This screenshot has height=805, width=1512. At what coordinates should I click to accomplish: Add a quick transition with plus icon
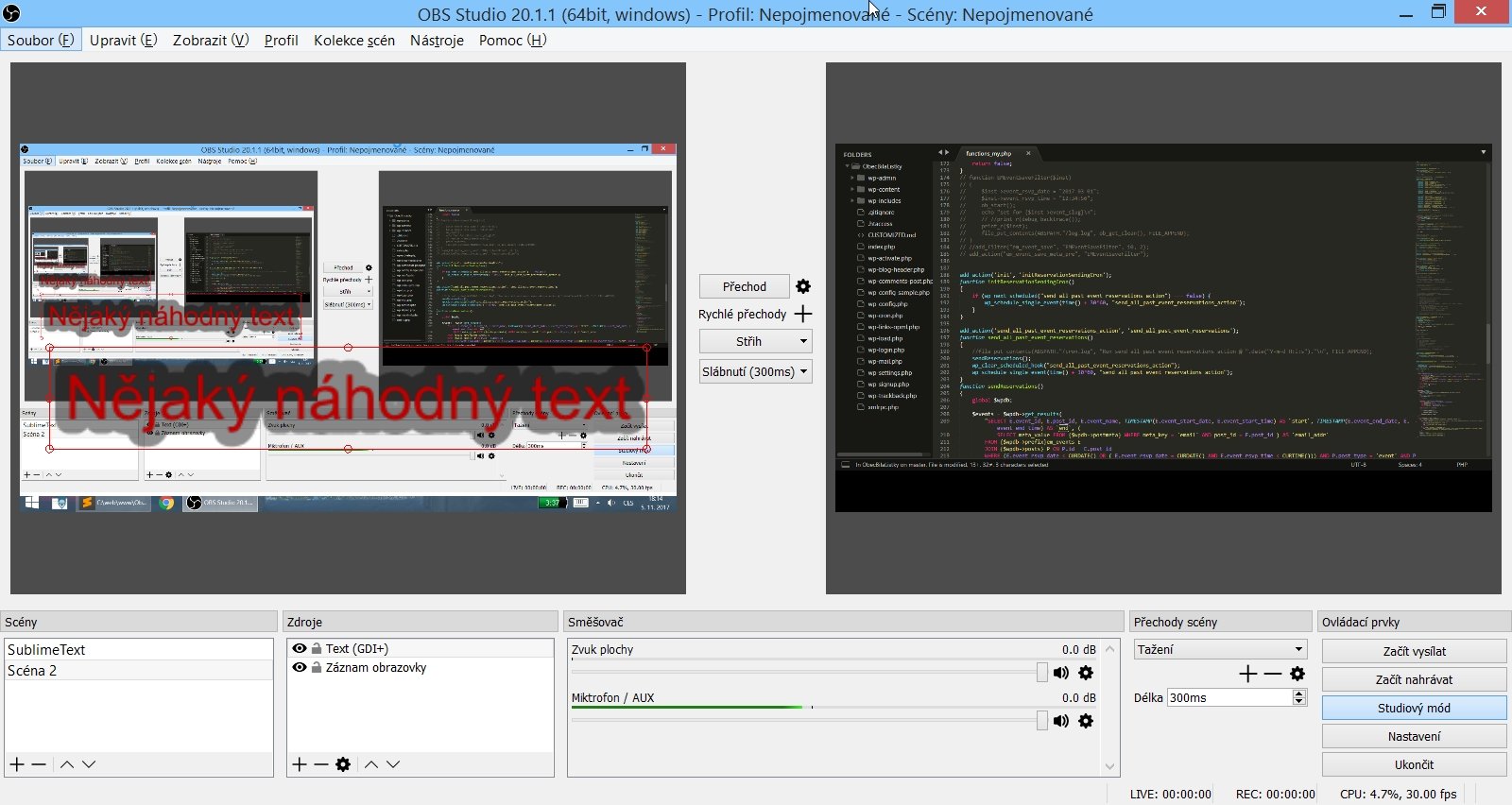click(803, 314)
